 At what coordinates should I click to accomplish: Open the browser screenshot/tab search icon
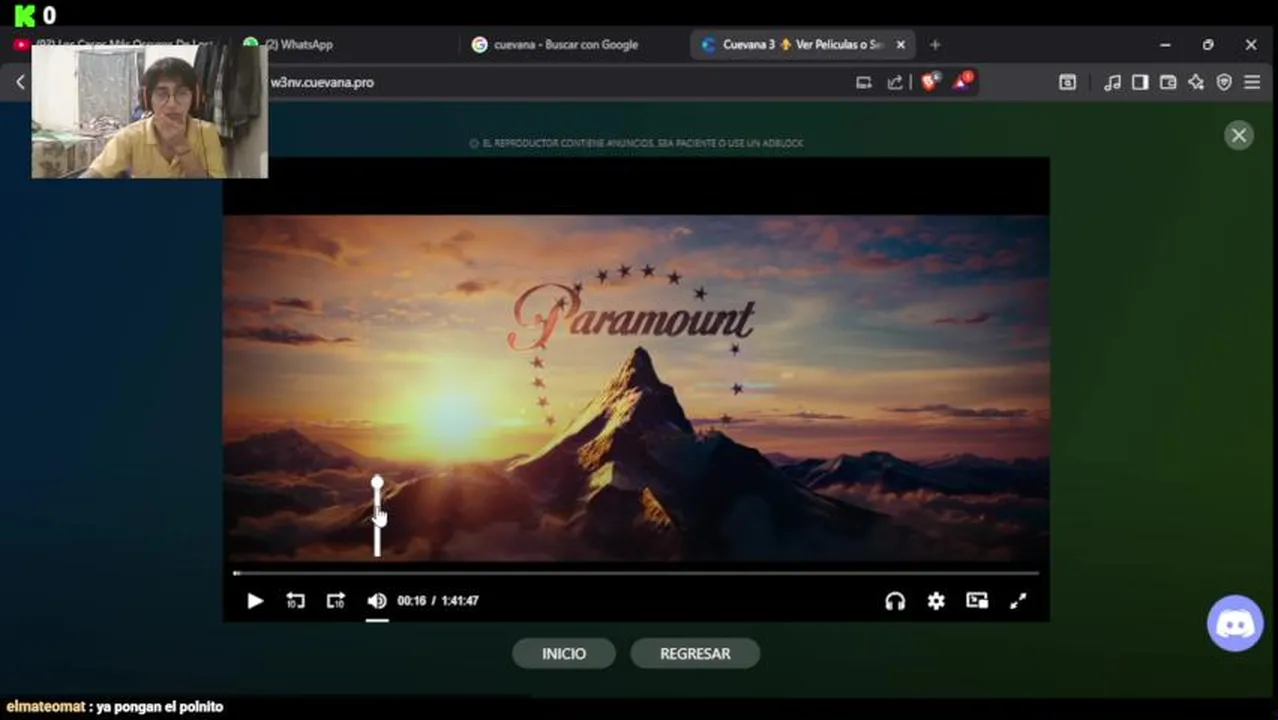pyautogui.click(x=1068, y=83)
